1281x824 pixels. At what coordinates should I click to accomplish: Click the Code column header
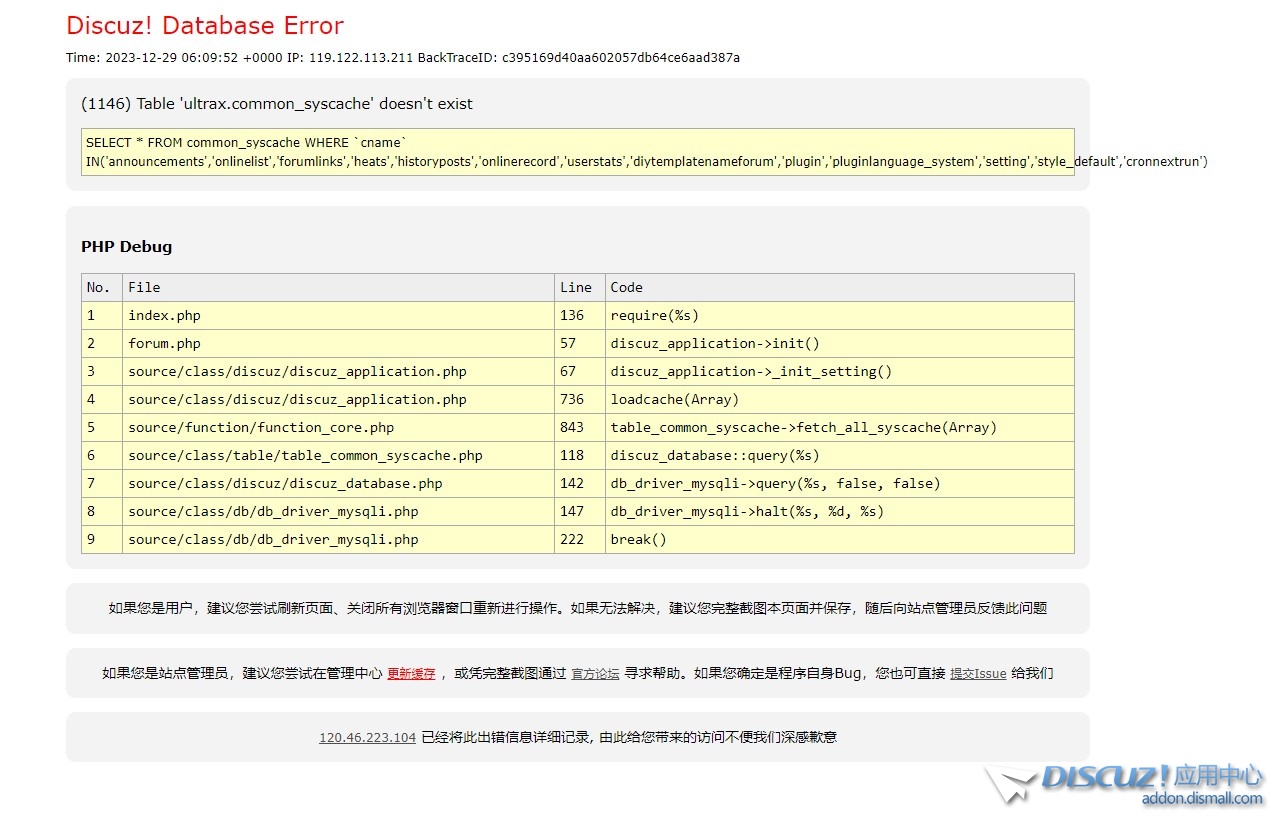point(627,288)
